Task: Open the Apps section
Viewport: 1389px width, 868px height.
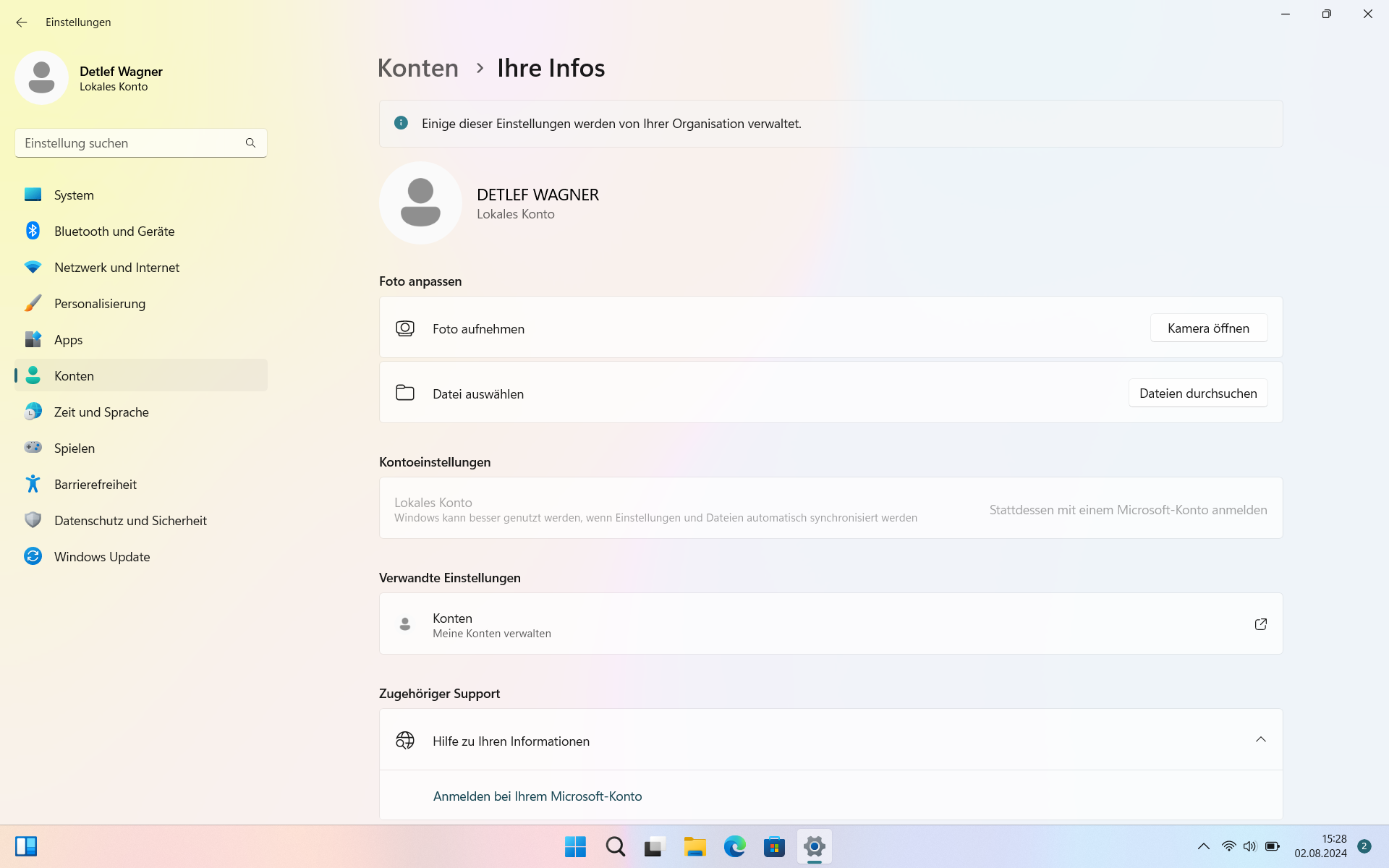Action: [69, 339]
